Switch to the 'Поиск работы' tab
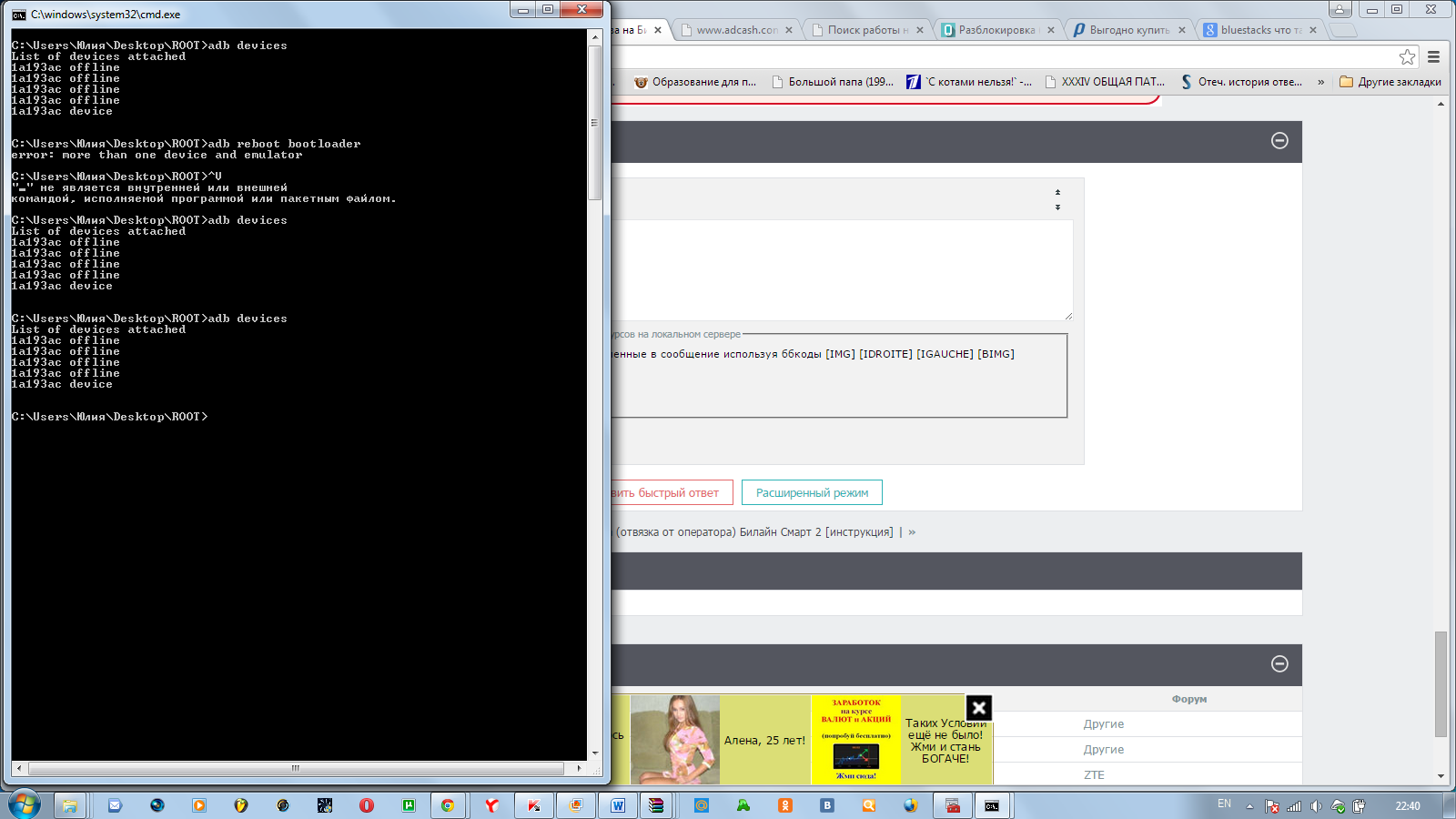 (866, 30)
